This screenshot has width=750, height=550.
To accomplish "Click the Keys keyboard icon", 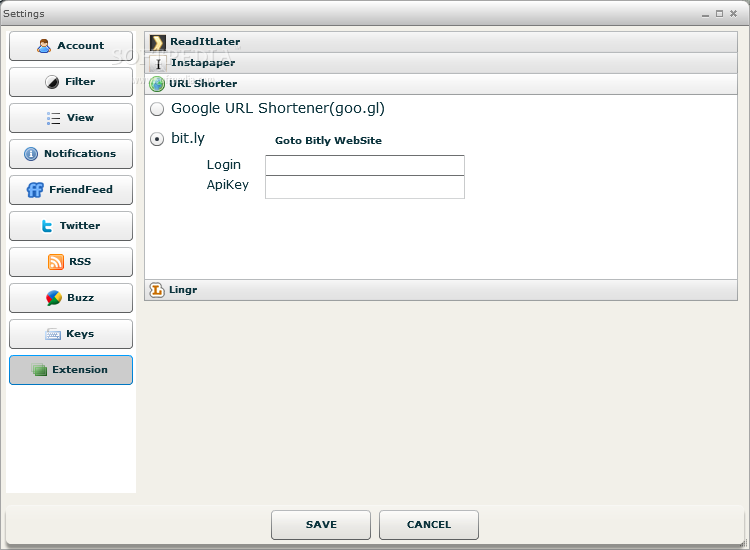I will (x=53, y=334).
